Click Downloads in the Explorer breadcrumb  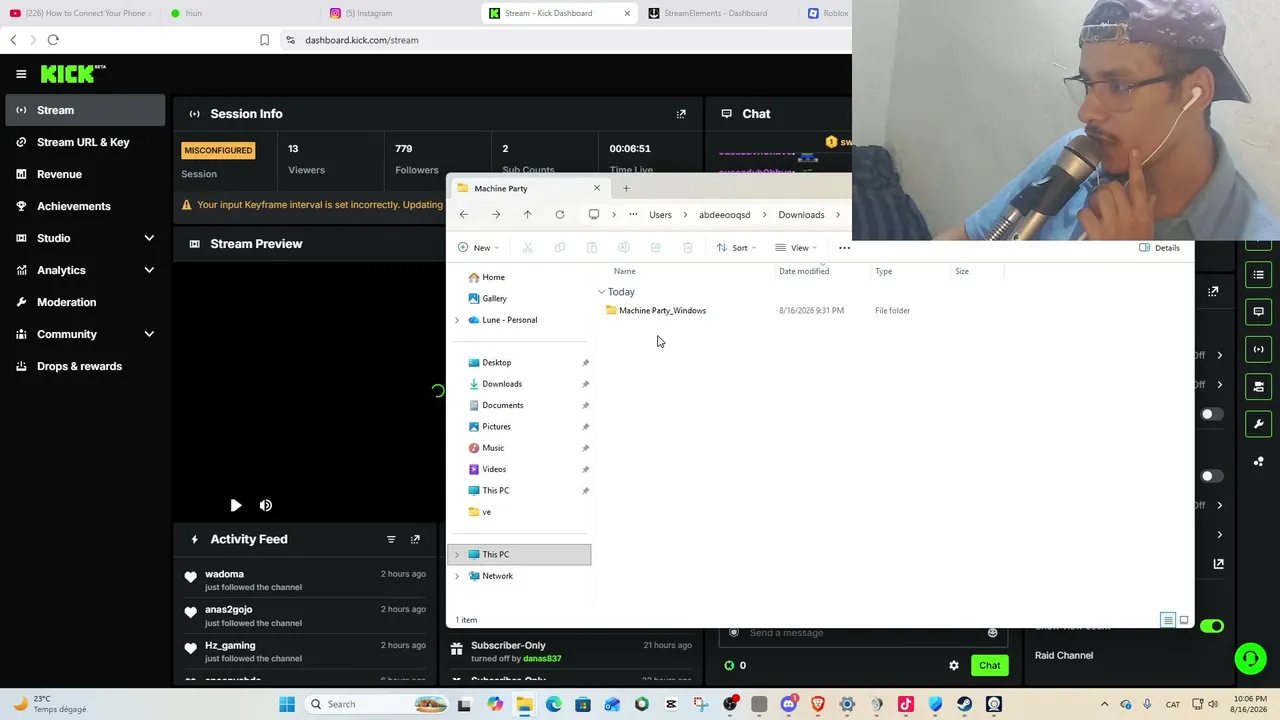tap(801, 215)
